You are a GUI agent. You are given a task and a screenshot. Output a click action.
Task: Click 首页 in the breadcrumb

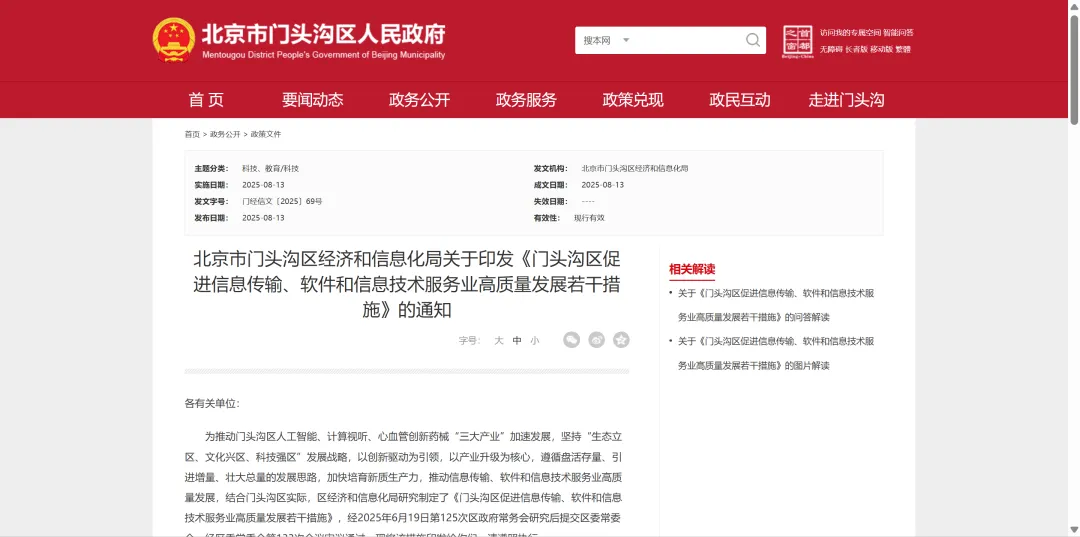tap(192, 134)
